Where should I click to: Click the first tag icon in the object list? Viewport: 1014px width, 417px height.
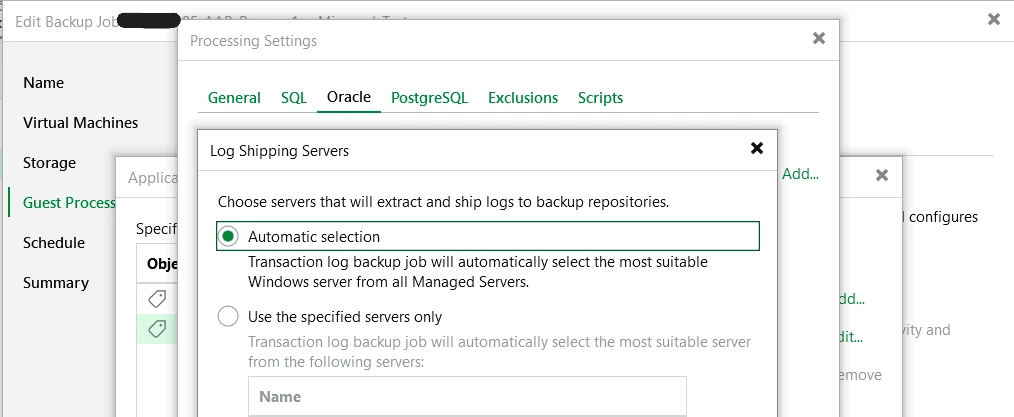tap(156, 299)
